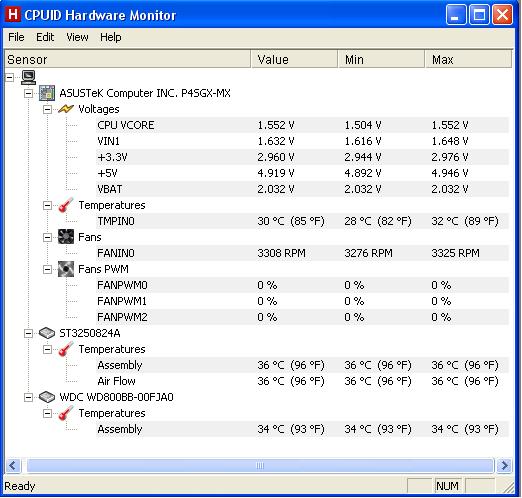Click the ASUSTeK motherboard chip icon
This screenshot has height=498, width=522.
click(x=47, y=93)
